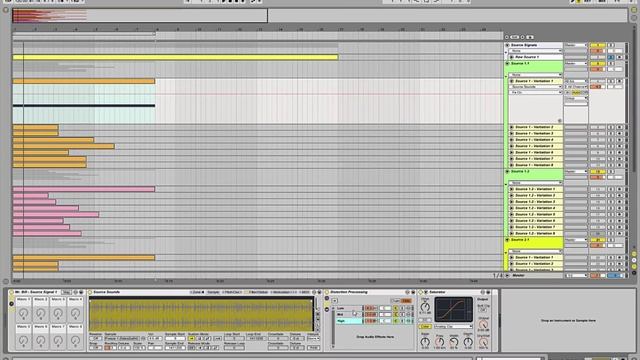Select Source 1 - Variation 5 track

coord(535,146)
